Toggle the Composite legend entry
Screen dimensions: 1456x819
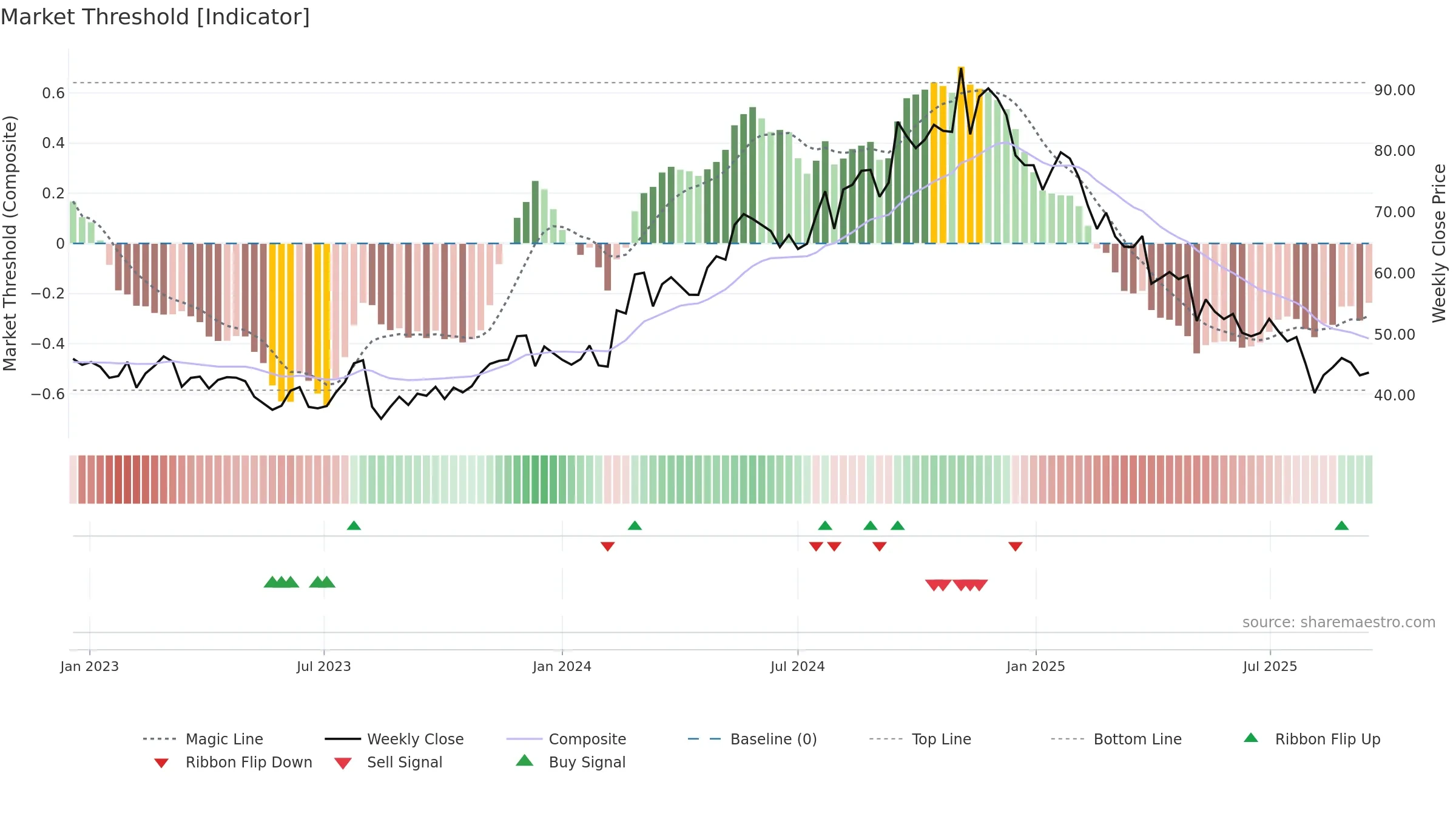point(566,739)
